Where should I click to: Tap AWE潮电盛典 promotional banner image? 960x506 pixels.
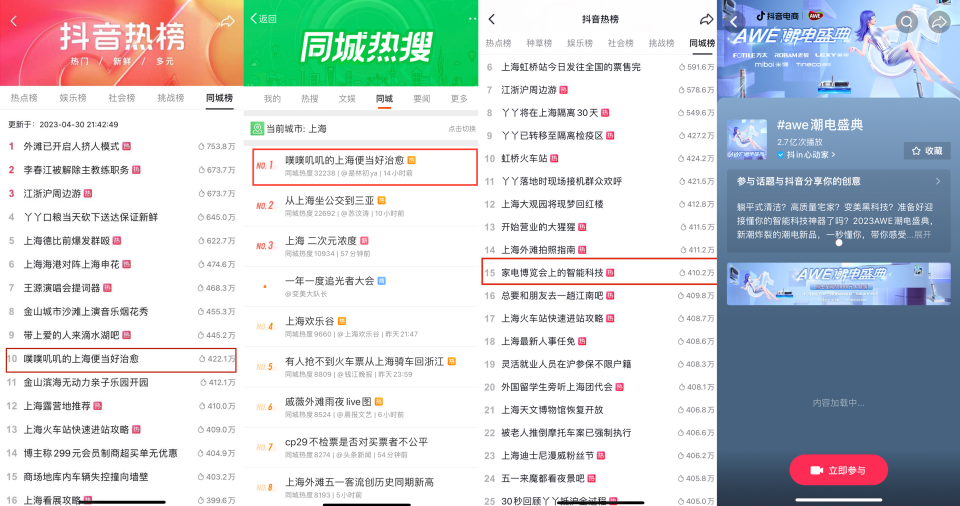(x=838, y=284)
